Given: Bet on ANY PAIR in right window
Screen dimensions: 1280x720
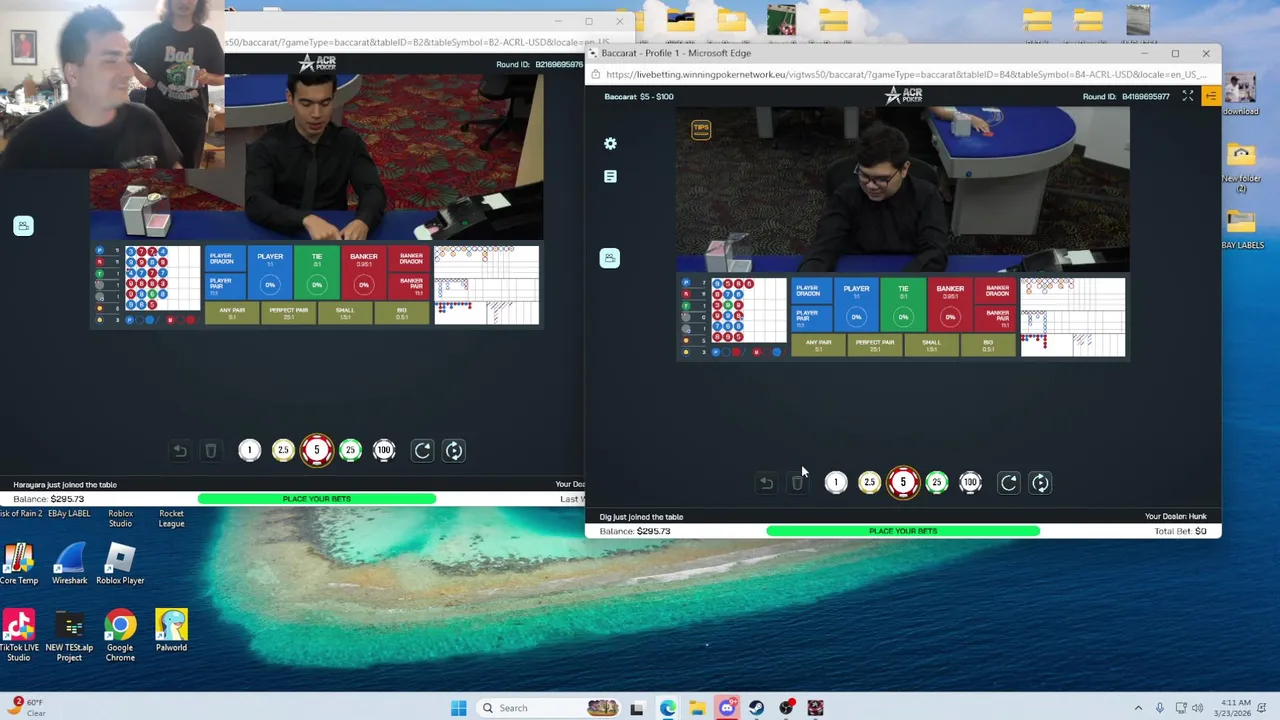Looking at the screenshot, I should tap(818, 345).
